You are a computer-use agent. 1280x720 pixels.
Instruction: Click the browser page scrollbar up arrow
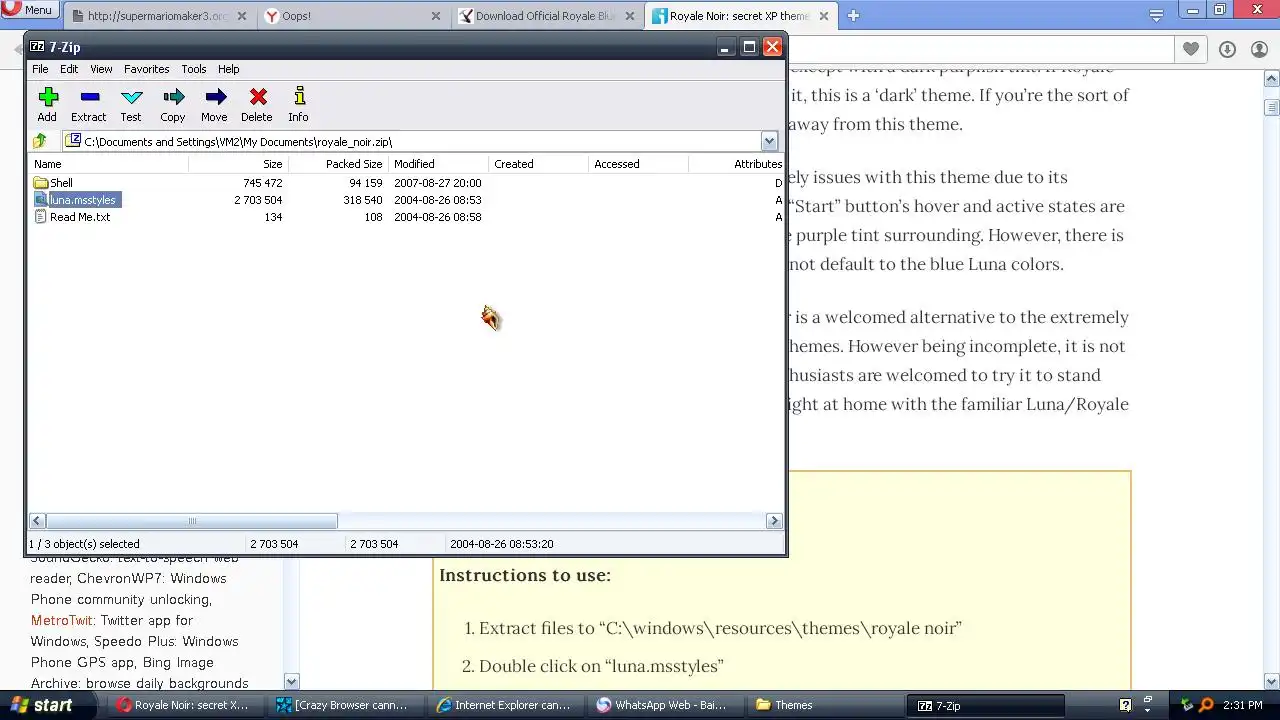(1272, 78)
